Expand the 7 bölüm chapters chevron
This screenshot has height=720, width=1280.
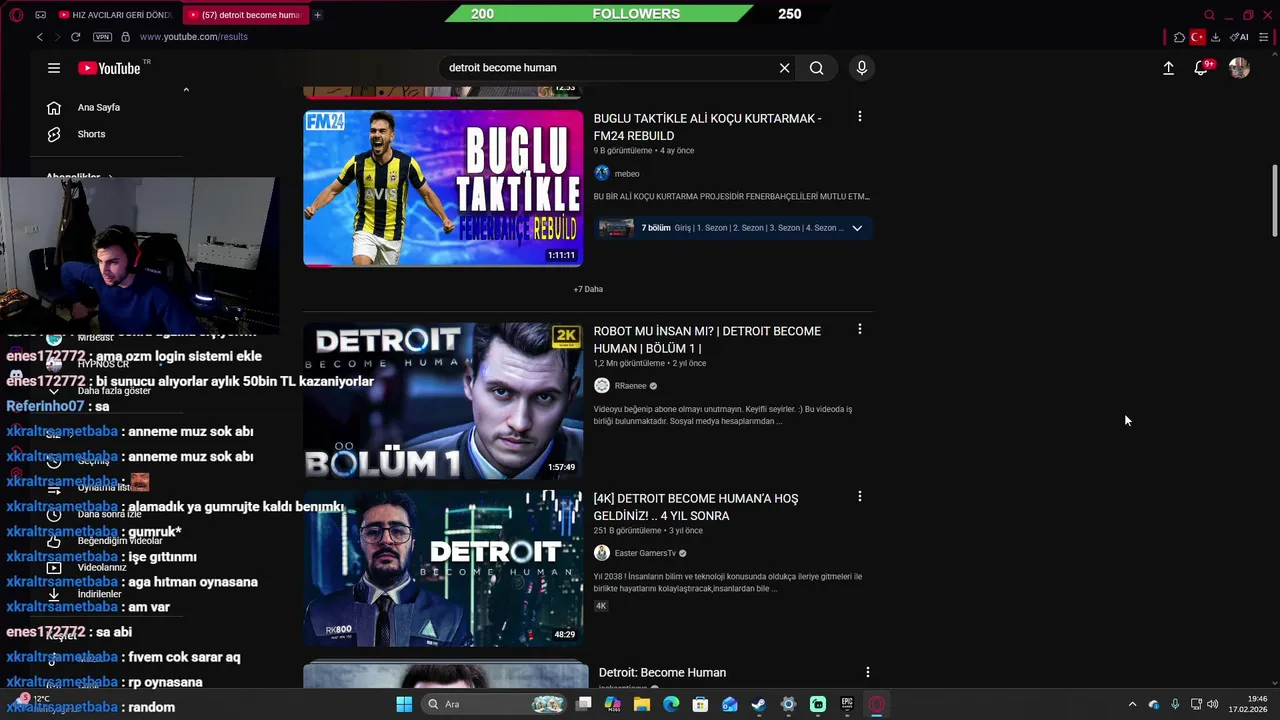pyautogui.click(x=857, y=228)
